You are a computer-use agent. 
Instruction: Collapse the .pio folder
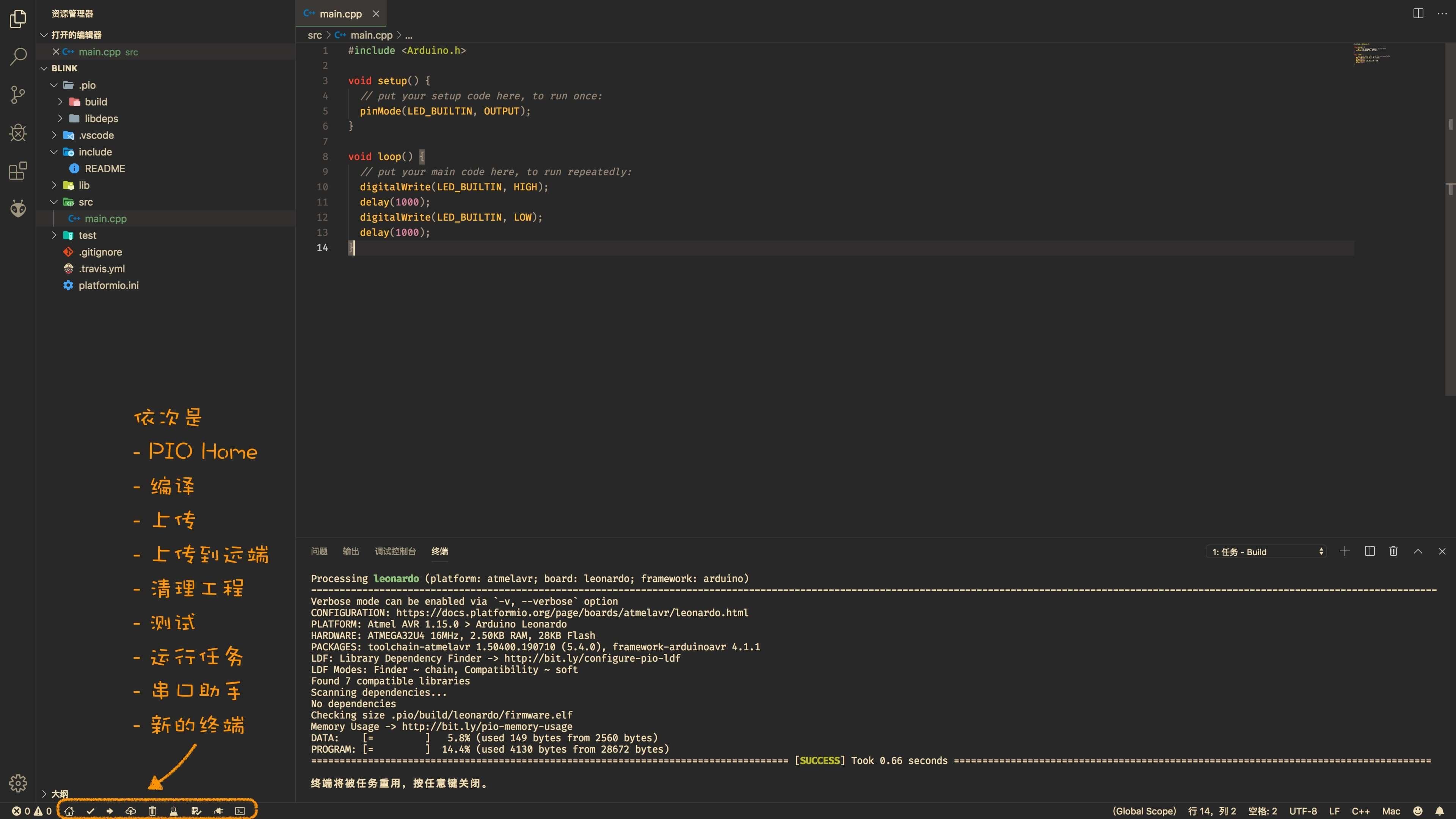(54, 85)
